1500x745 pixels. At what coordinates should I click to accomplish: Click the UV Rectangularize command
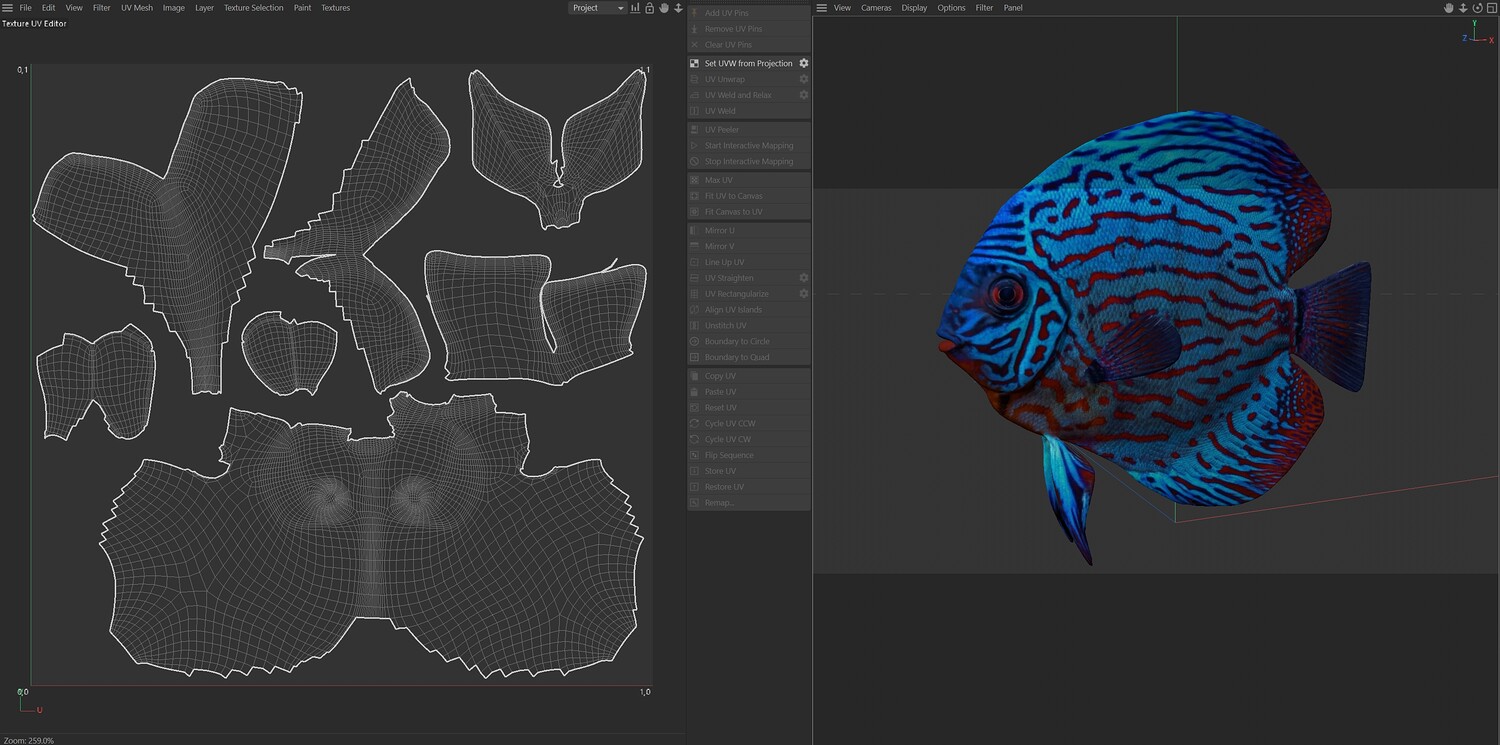click(748, 294)
